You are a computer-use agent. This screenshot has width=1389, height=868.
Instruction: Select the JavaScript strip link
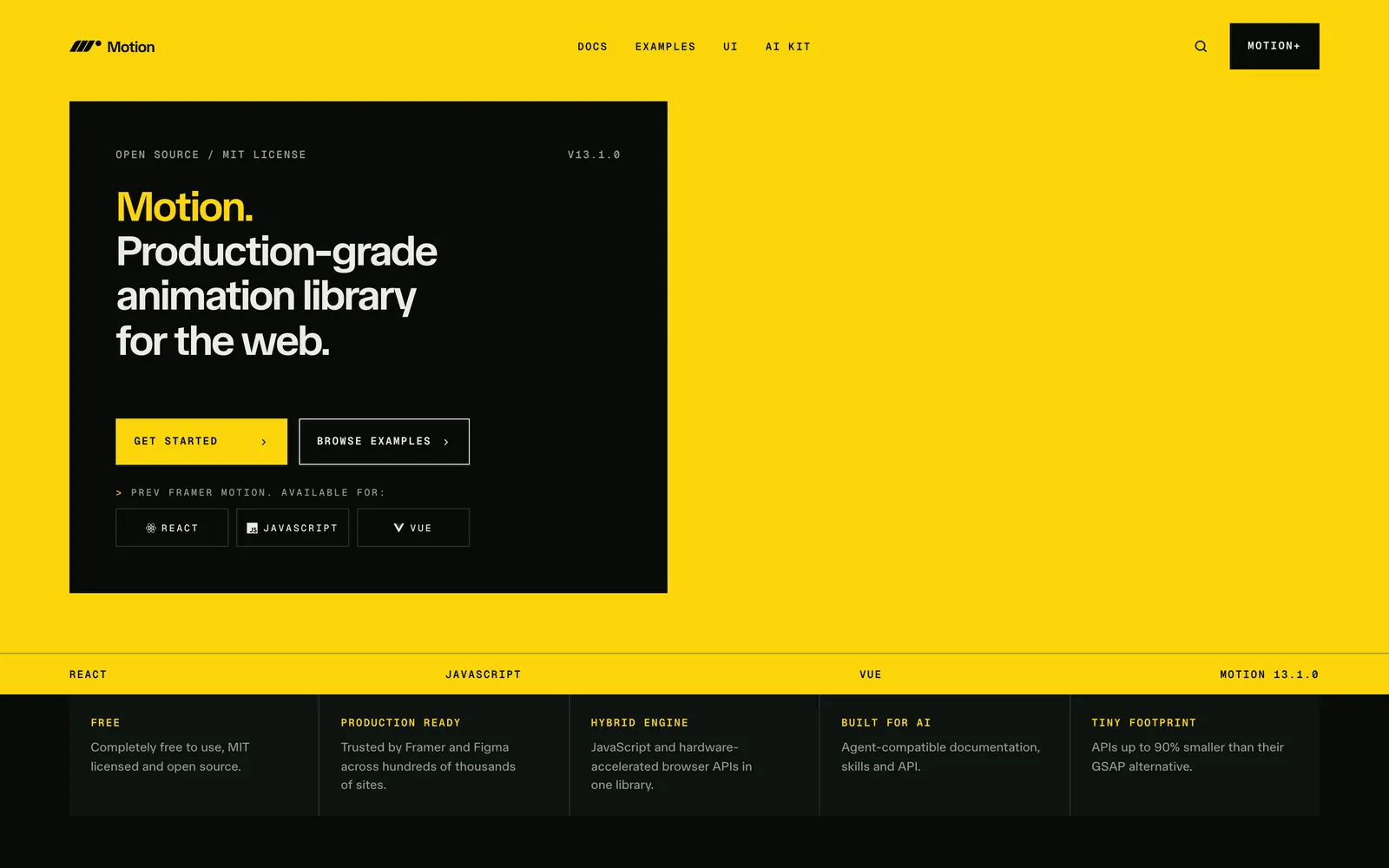coord(484,674)
